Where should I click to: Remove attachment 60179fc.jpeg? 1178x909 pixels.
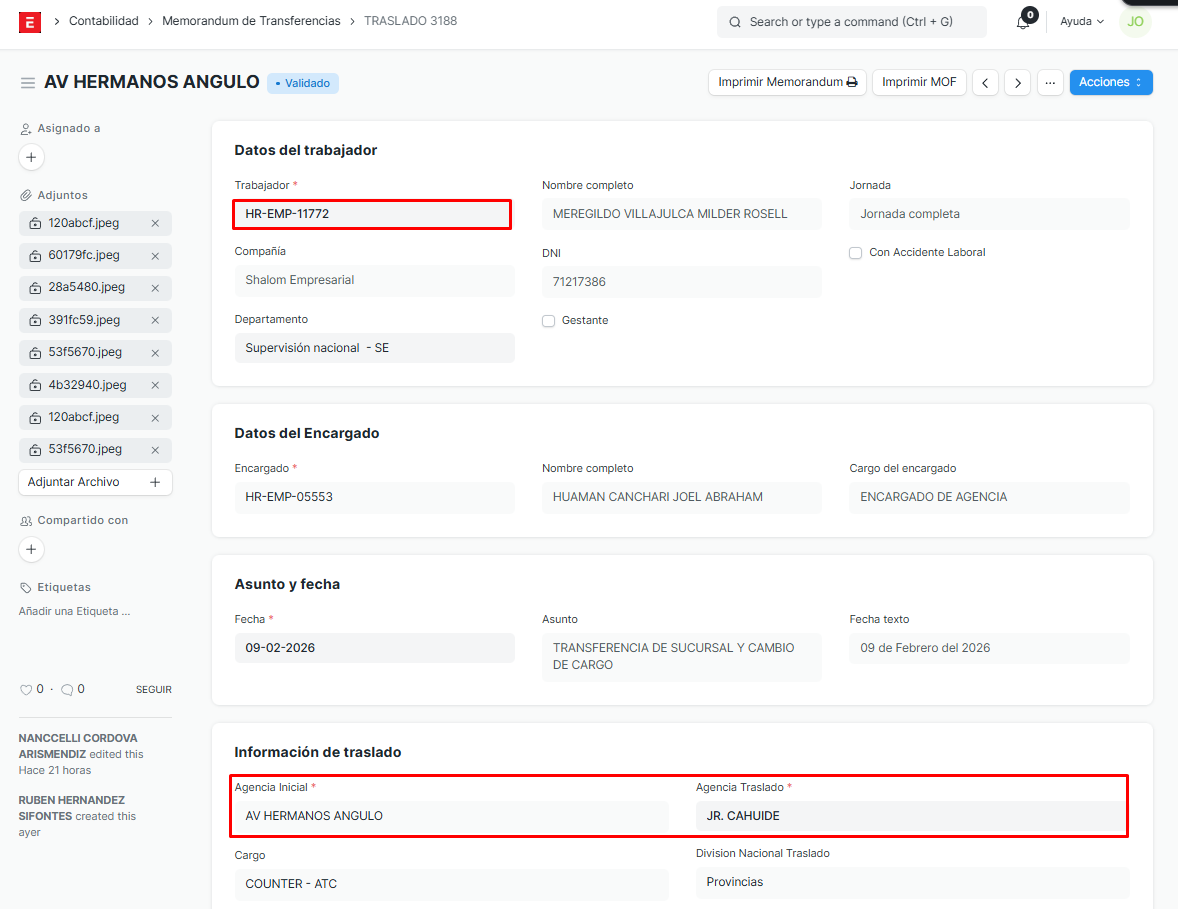click(x=155, y=256)
